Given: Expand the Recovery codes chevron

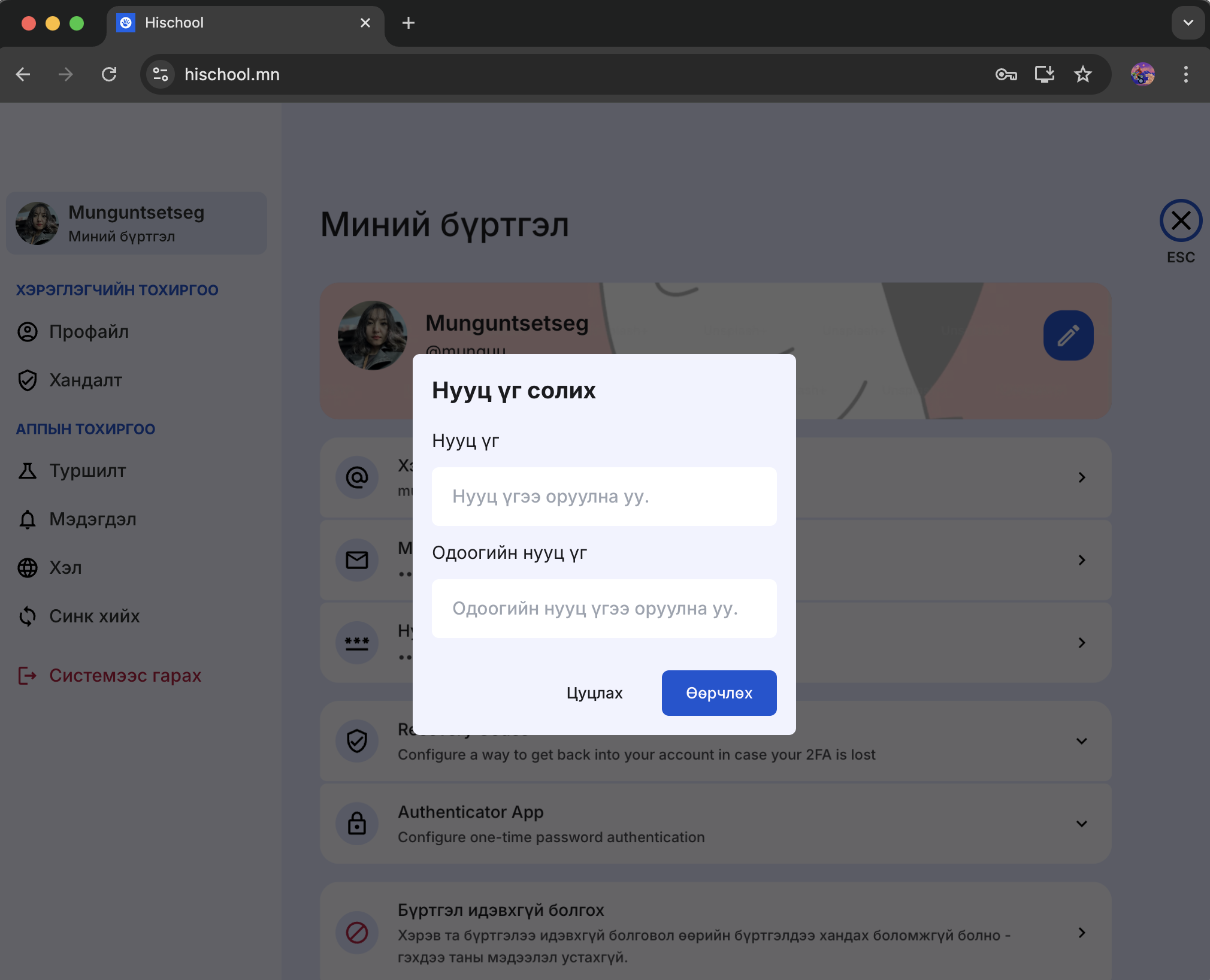Looking at the screenshot, I should coord(1081,742).
